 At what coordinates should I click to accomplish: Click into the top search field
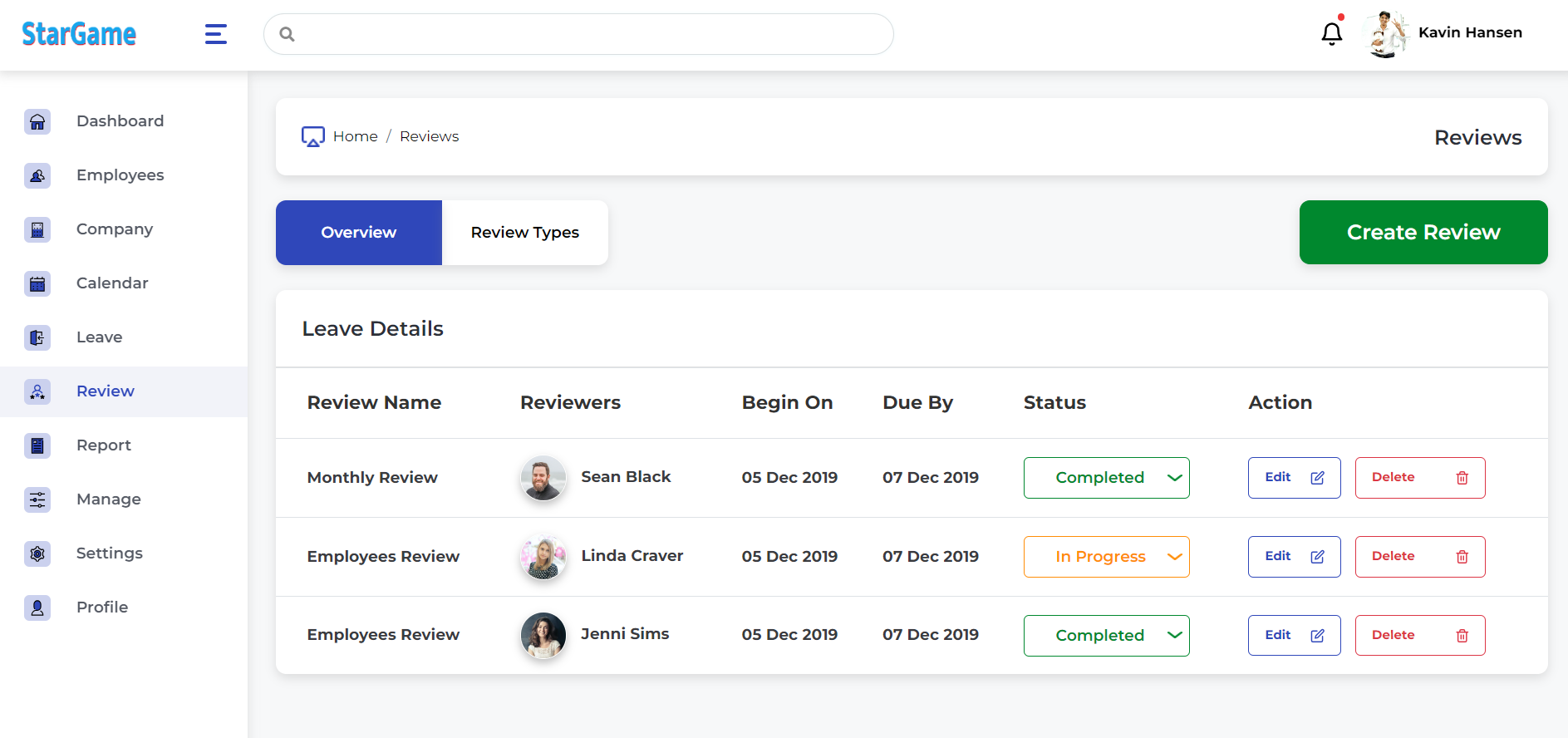tap(582, 34)
